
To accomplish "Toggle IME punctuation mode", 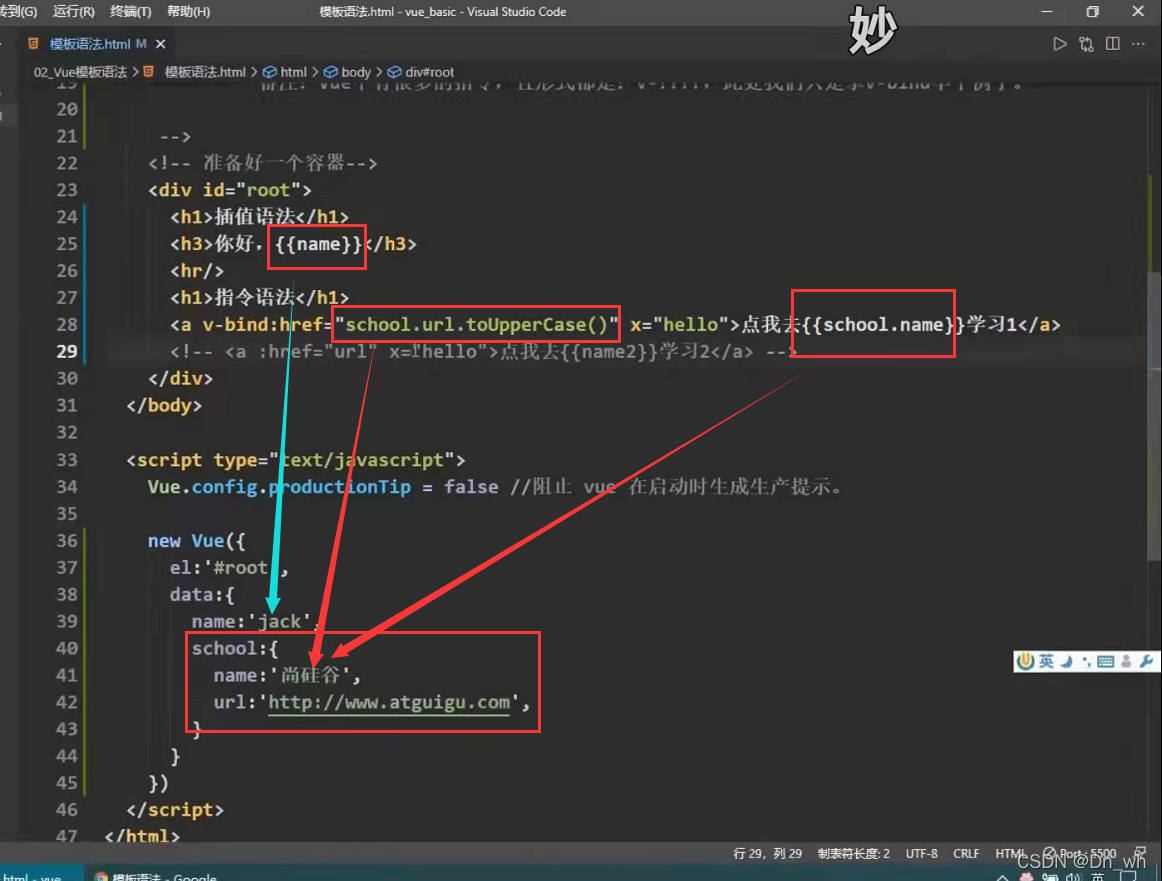I will click(1086, 661).
